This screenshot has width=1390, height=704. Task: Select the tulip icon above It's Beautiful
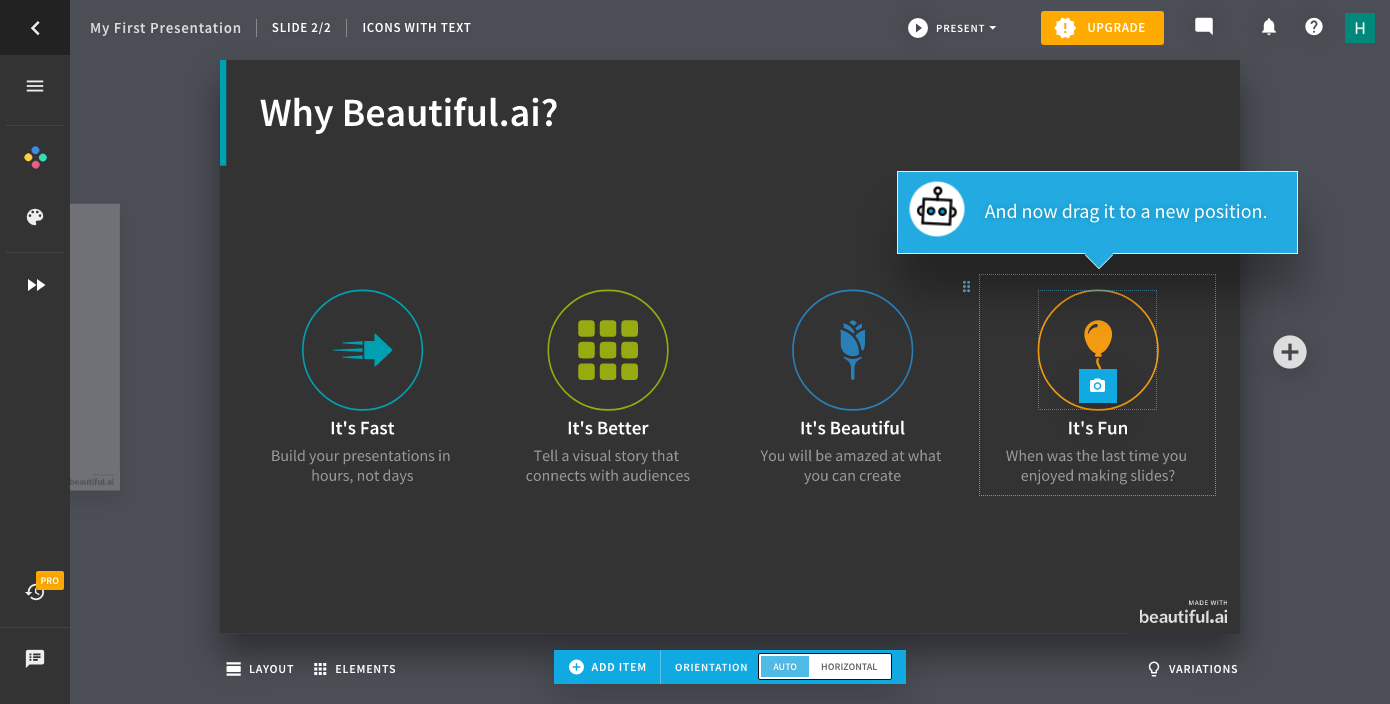point(852,350)
